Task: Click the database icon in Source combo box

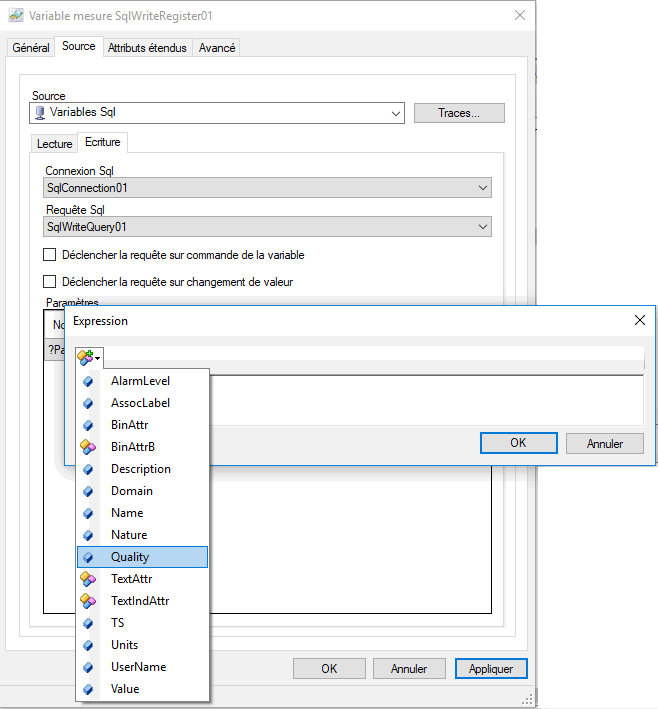Action: click(x=40, y=113)
